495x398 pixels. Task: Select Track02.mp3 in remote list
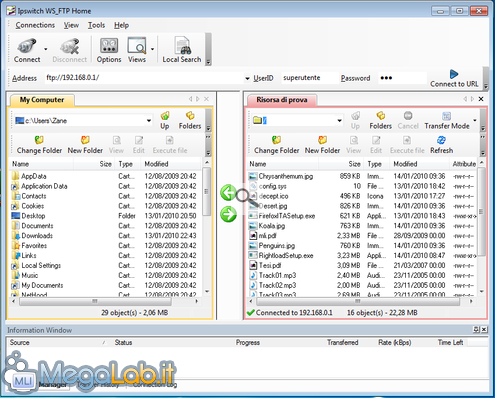(x=277, y=285)
